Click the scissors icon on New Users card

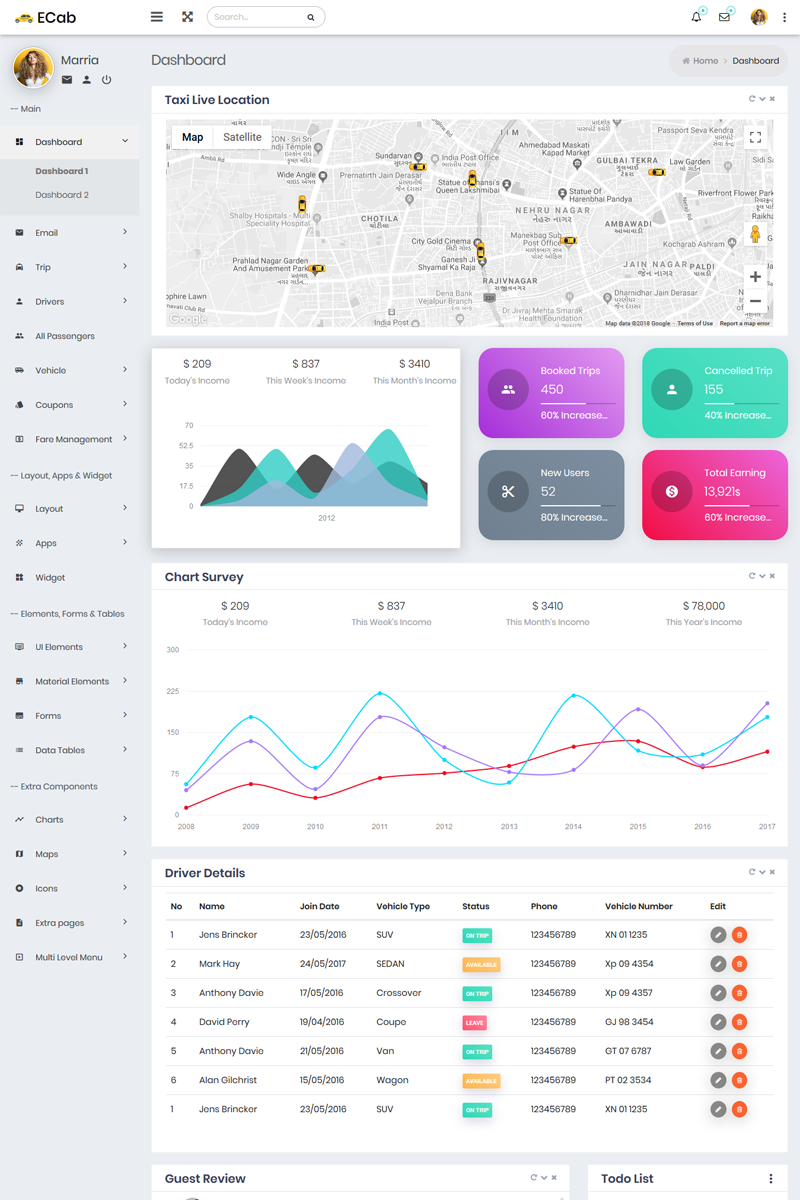pyautogui.click(x=508, y=491)
